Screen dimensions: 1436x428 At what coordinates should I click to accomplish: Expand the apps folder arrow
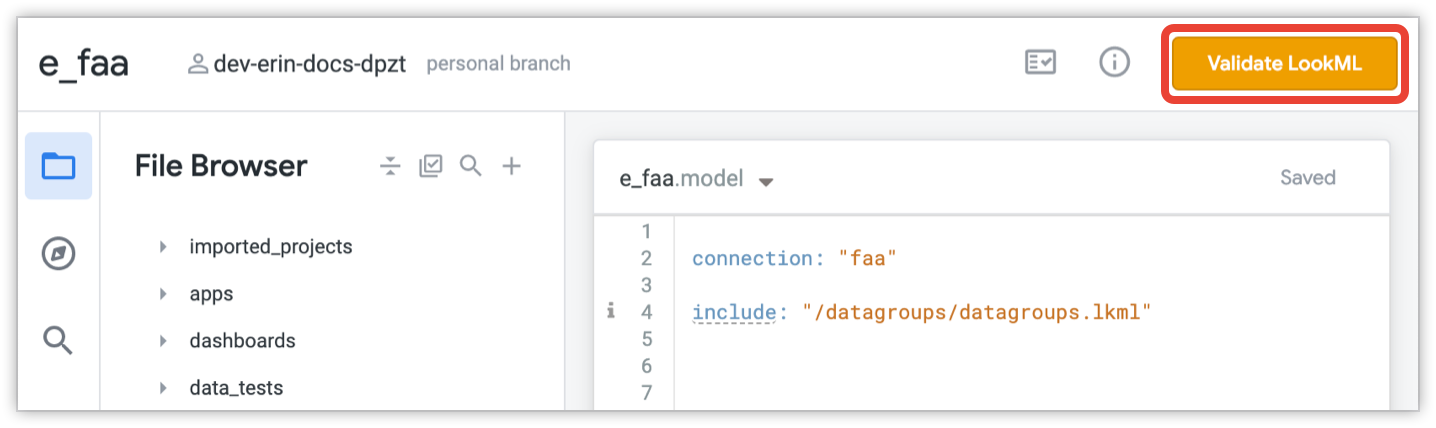pos(163,294)
